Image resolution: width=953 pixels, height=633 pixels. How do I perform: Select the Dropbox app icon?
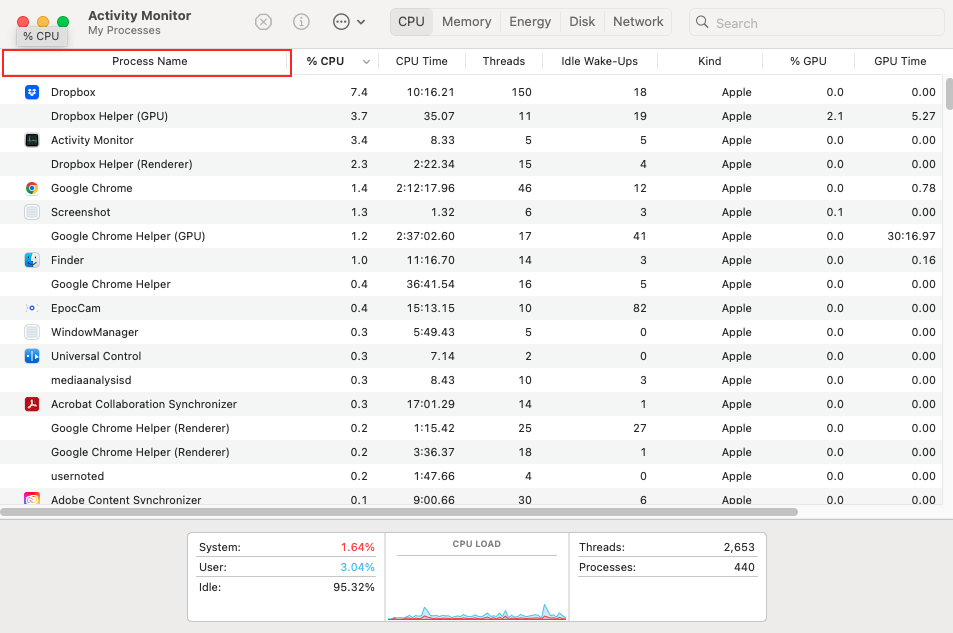(32, 92)
